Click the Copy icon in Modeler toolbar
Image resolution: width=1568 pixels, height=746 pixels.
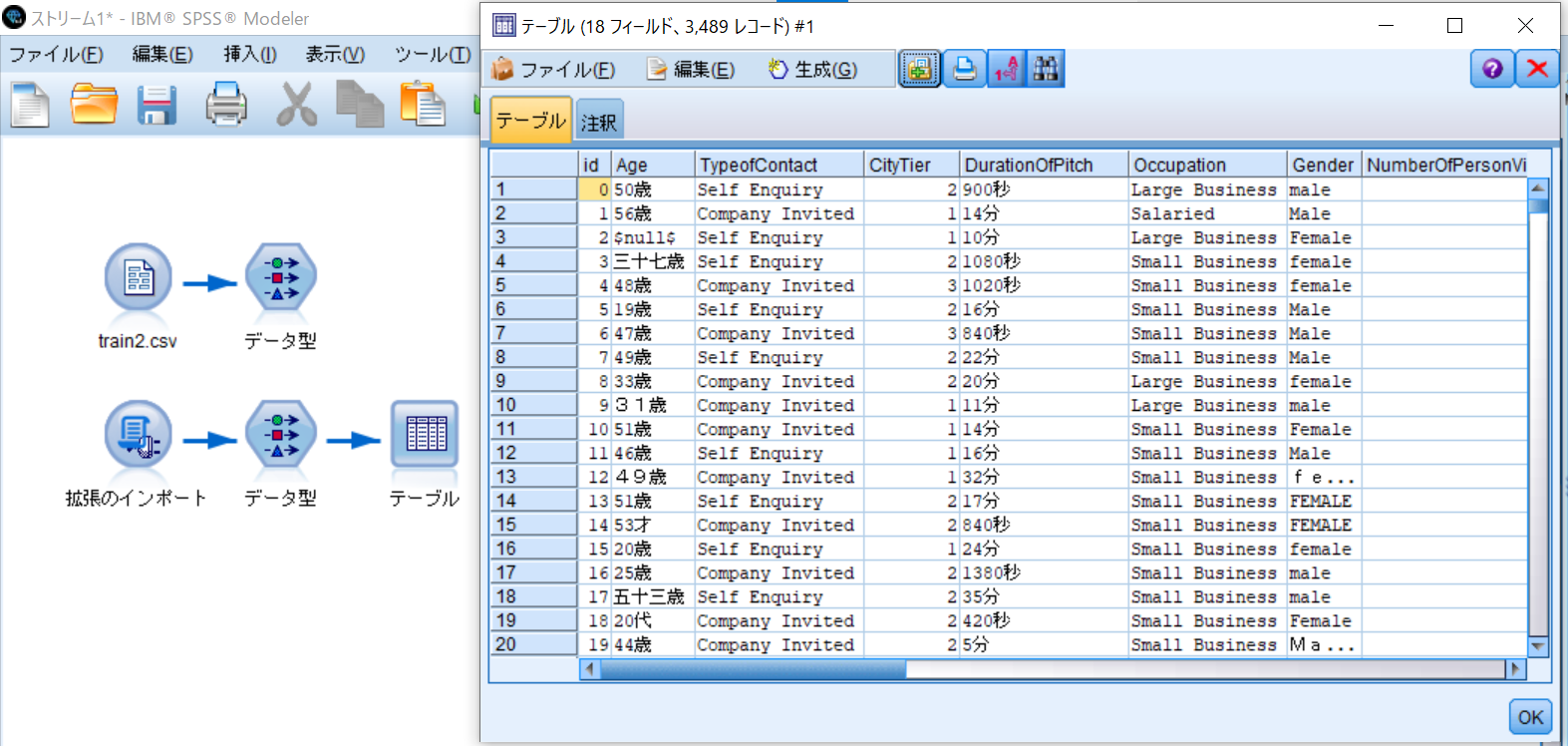[359, 105]
